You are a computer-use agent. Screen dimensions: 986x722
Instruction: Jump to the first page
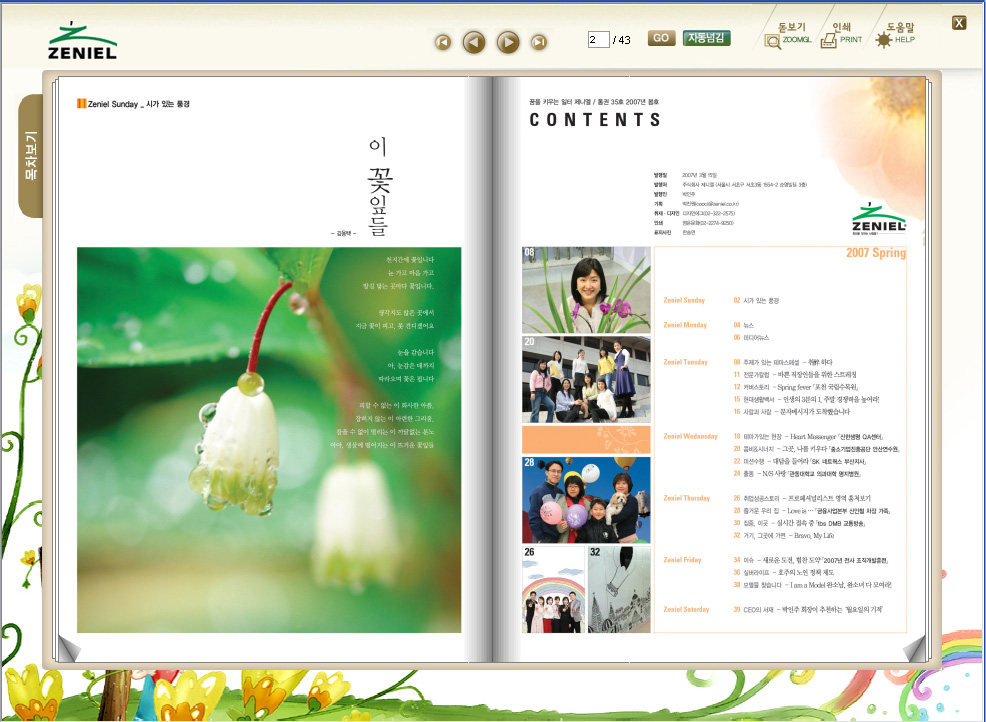pos(443,42)
